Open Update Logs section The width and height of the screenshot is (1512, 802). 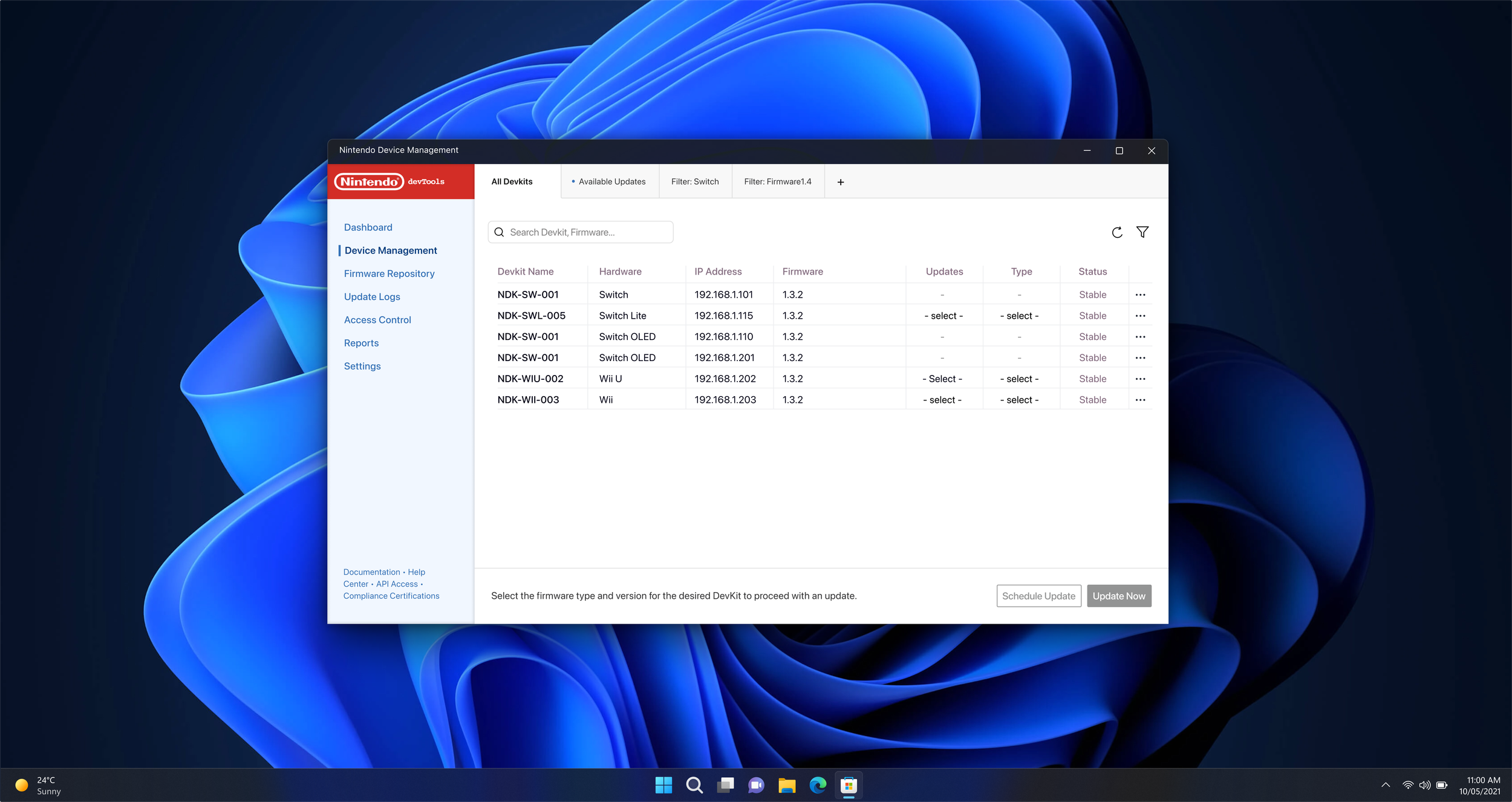point(372,297)
